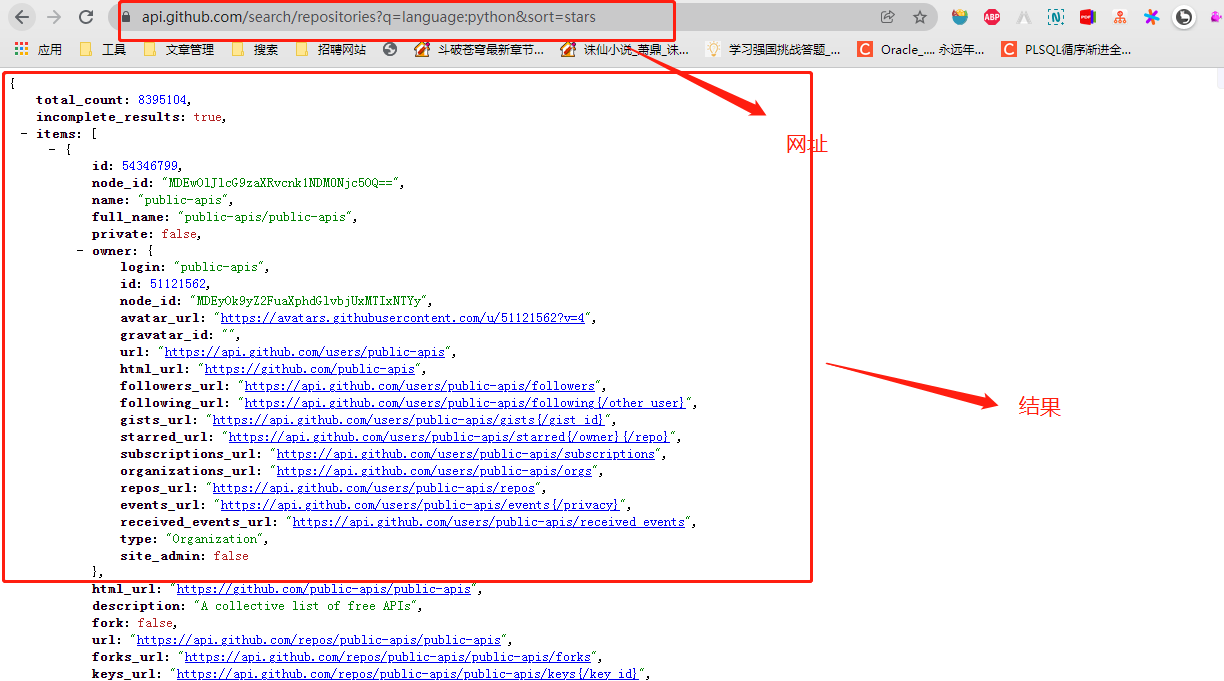
Task: Collapse the items array node
Action: pyautogui.click(x=24, y=133)
